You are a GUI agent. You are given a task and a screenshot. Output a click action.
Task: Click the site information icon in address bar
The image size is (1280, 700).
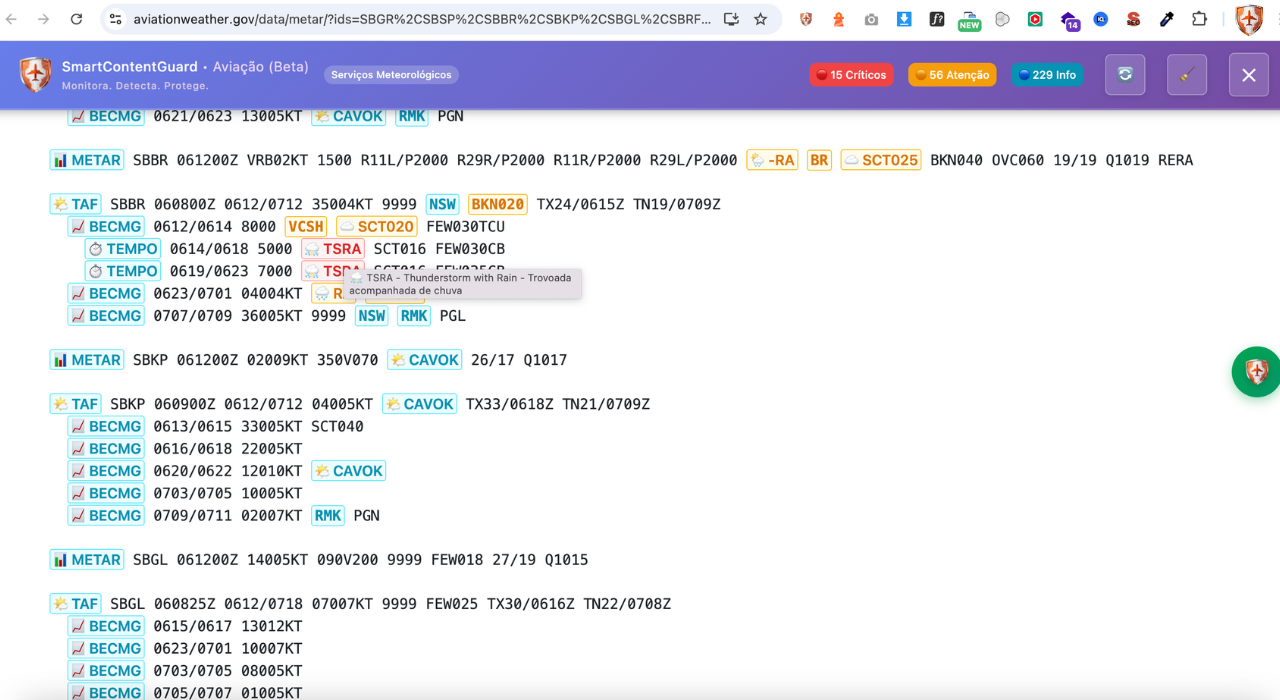click(116, 19)
